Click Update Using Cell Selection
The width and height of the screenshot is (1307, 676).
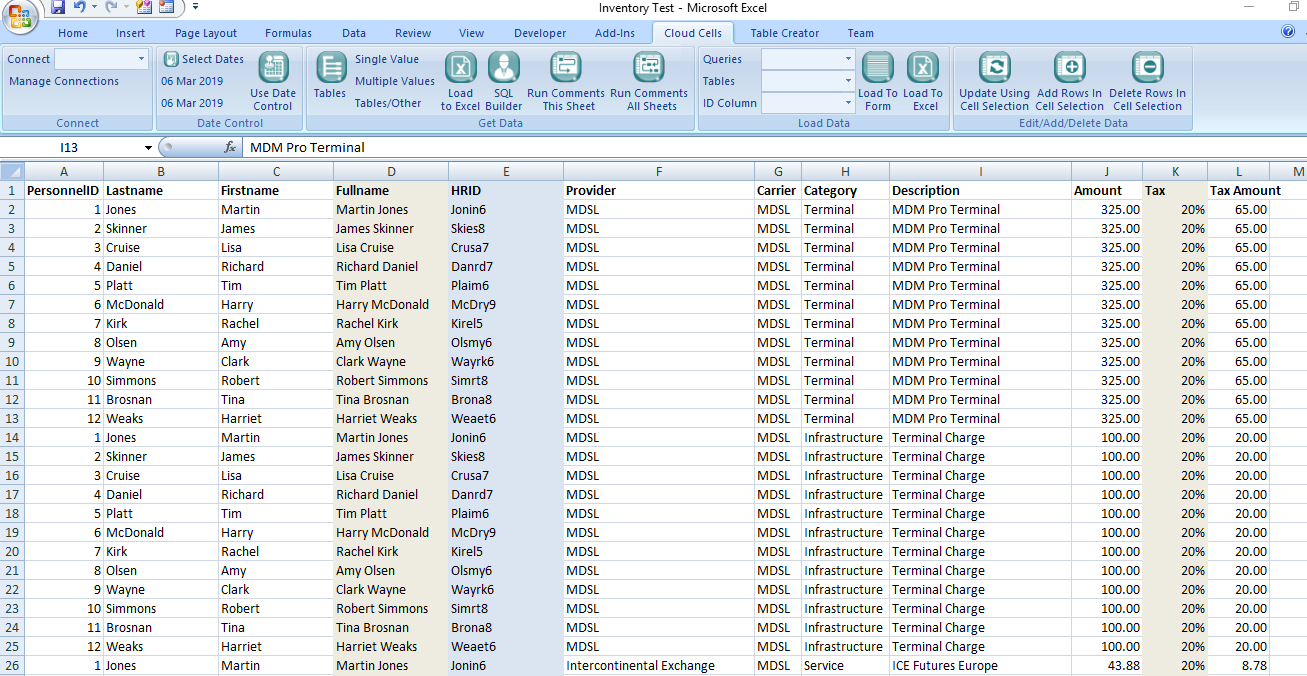click(x=994, y=69)
